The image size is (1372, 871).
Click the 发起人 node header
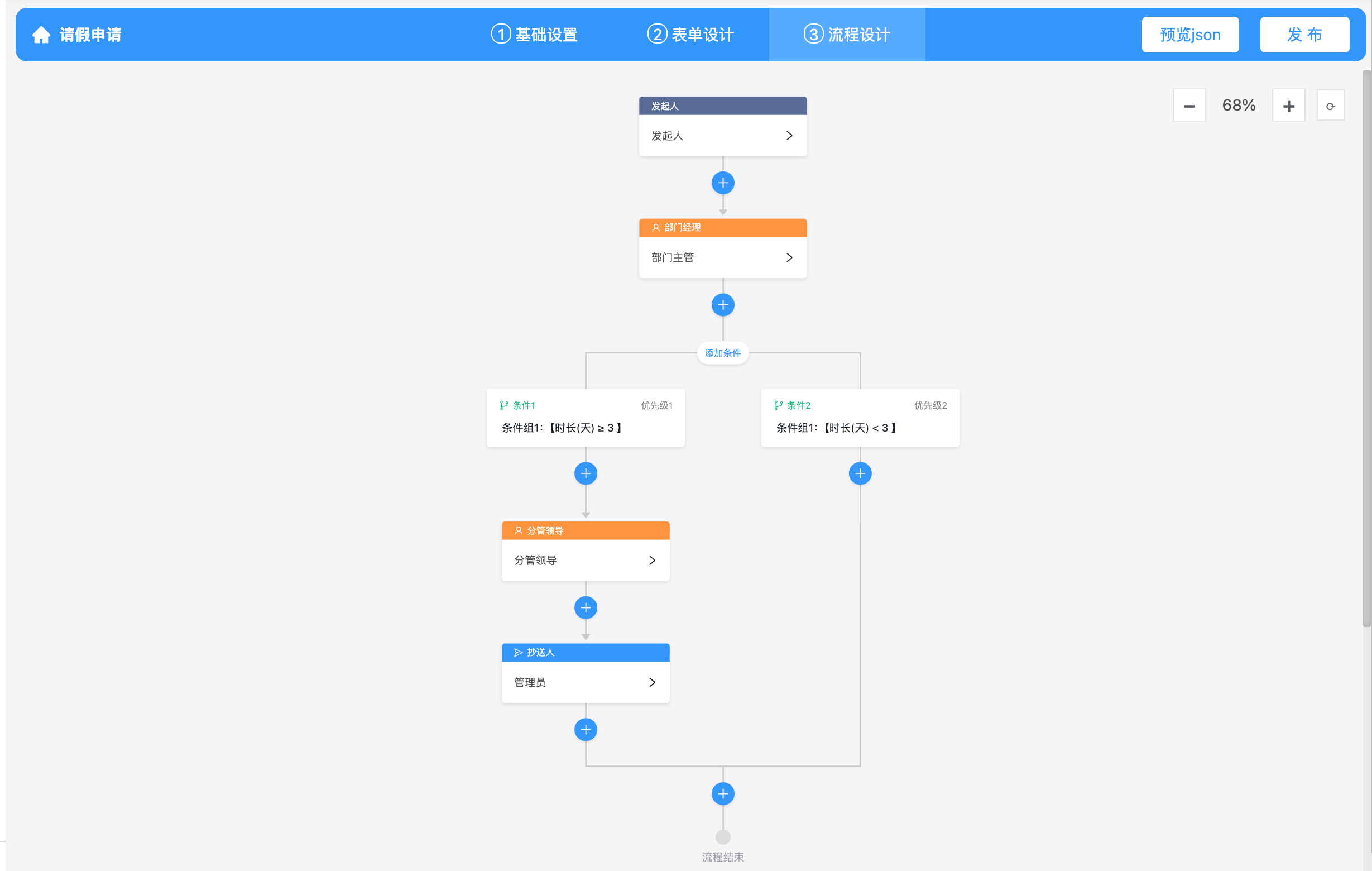(722, 106)
